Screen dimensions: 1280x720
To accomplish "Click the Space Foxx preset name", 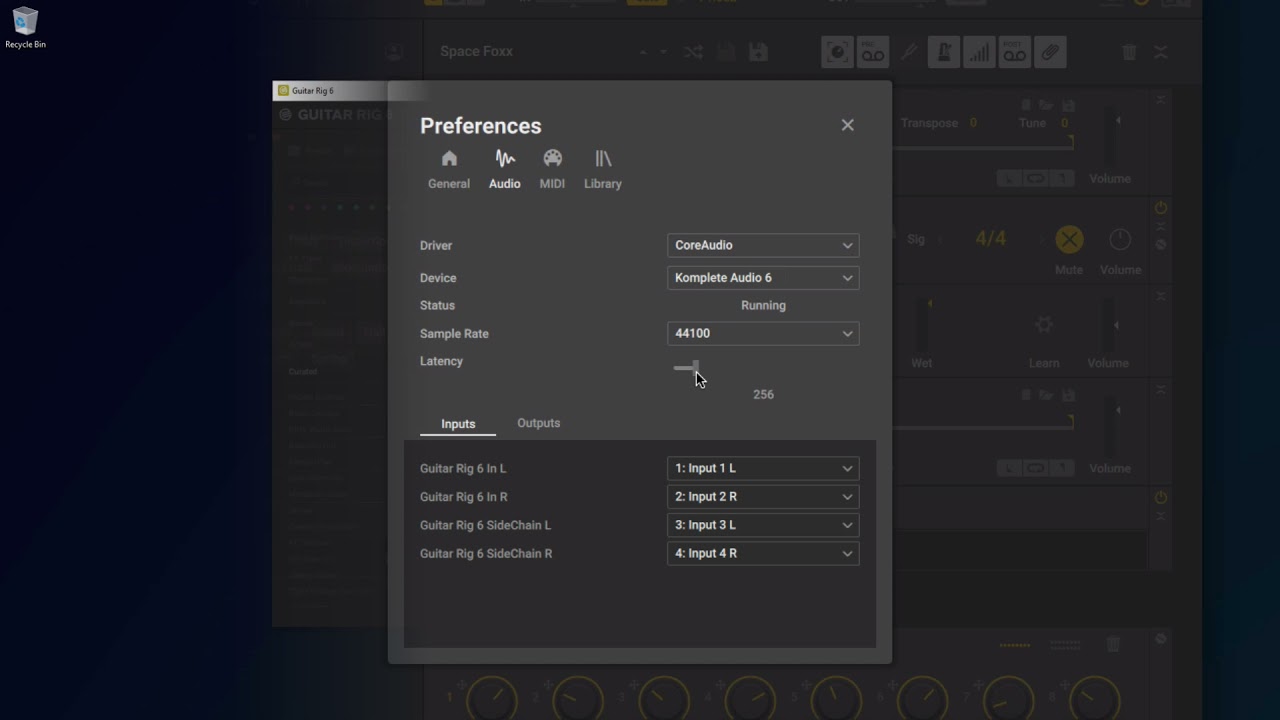I will [x=477, y=51].
